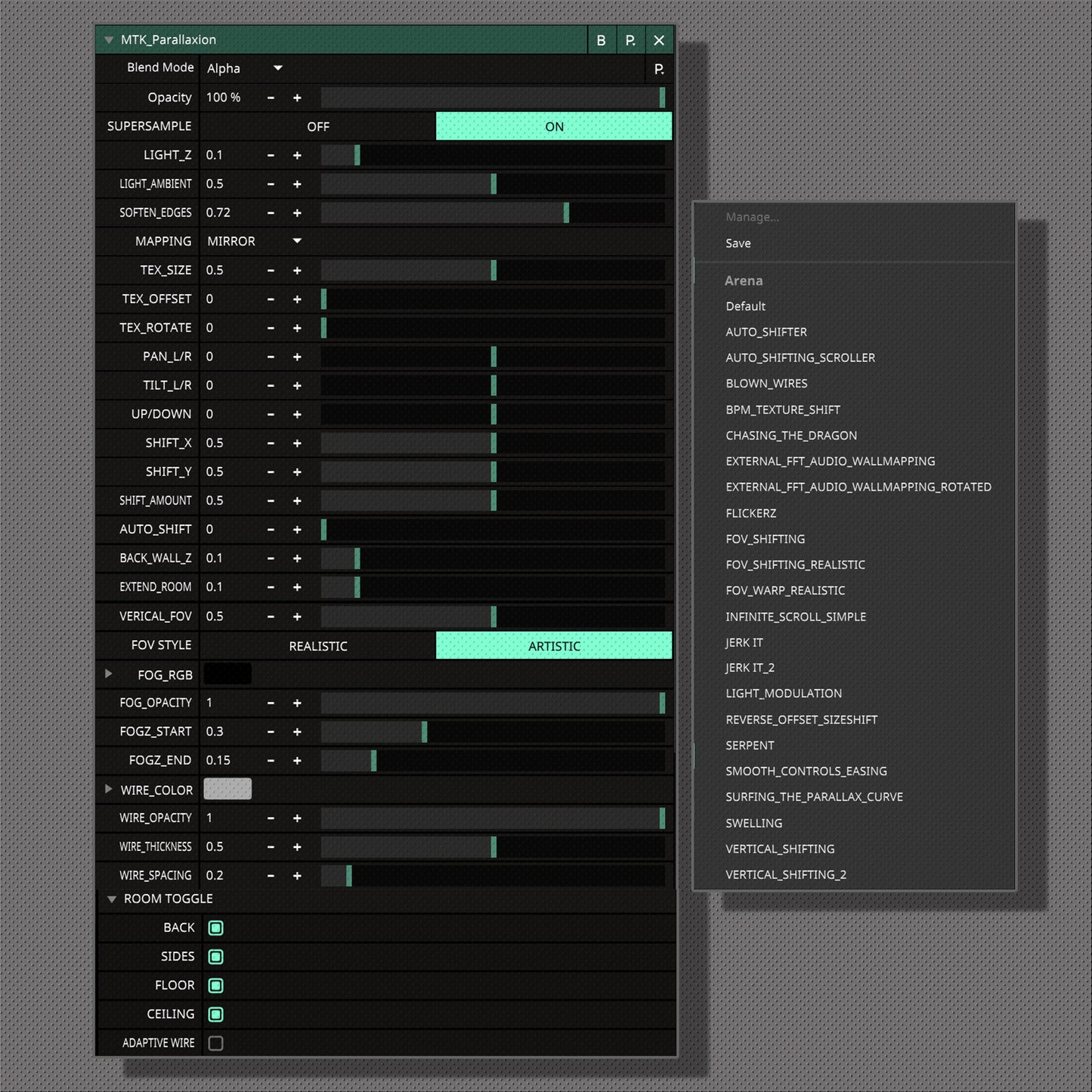Viewport: 1092px width, 1092px height.
Task: Select the FLICKERZ preset
Action: click(x=751, y=513)
